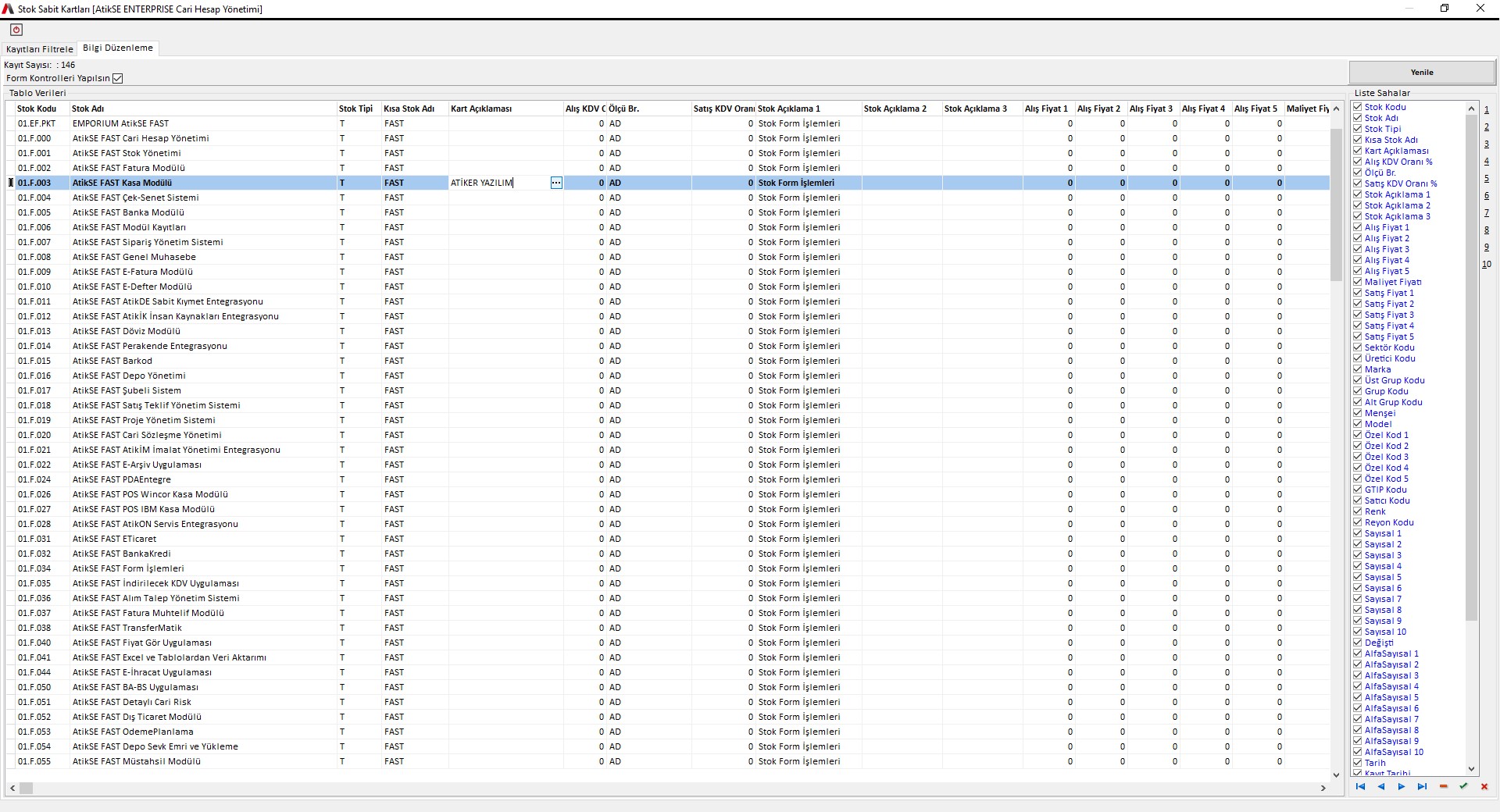Click shortcut link 4 beside field list

click(1487, 162)
